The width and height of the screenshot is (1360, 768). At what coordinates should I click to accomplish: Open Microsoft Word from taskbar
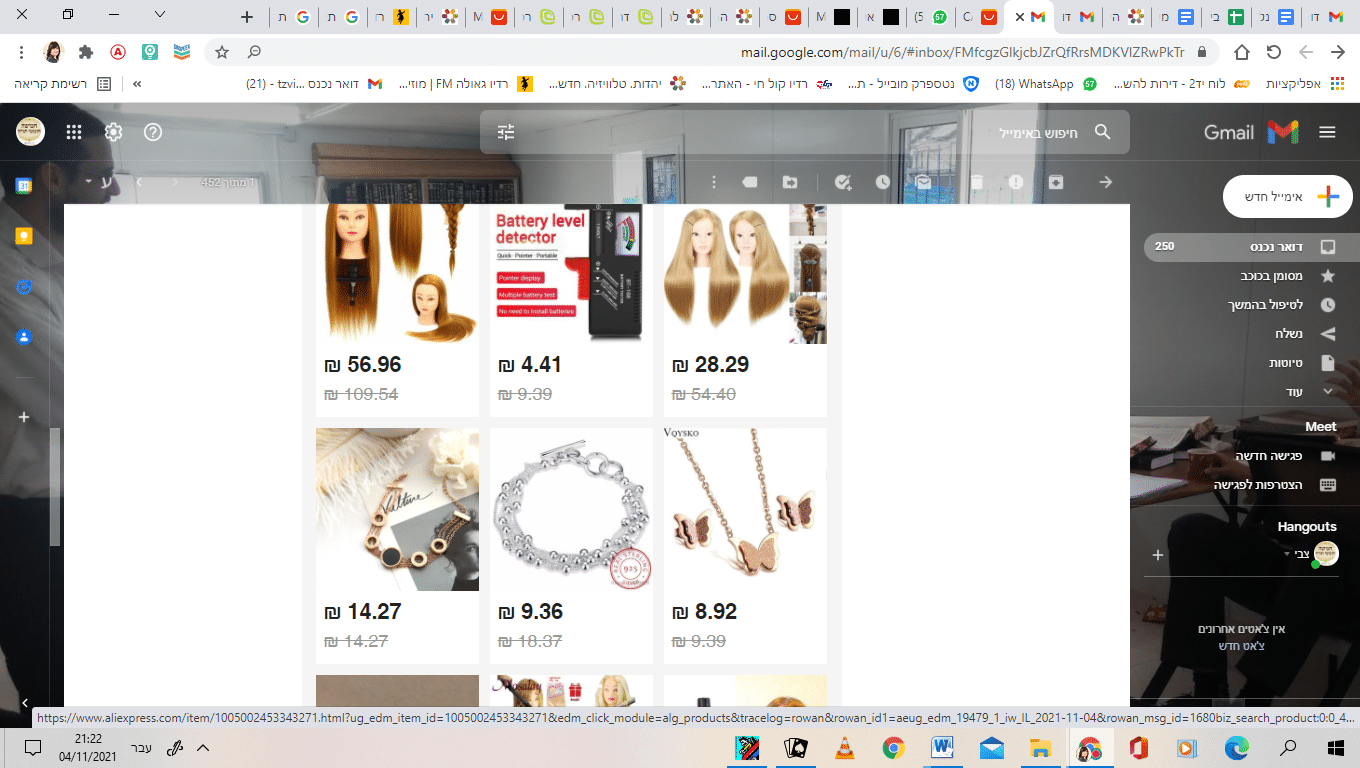(x=943, y=747)
